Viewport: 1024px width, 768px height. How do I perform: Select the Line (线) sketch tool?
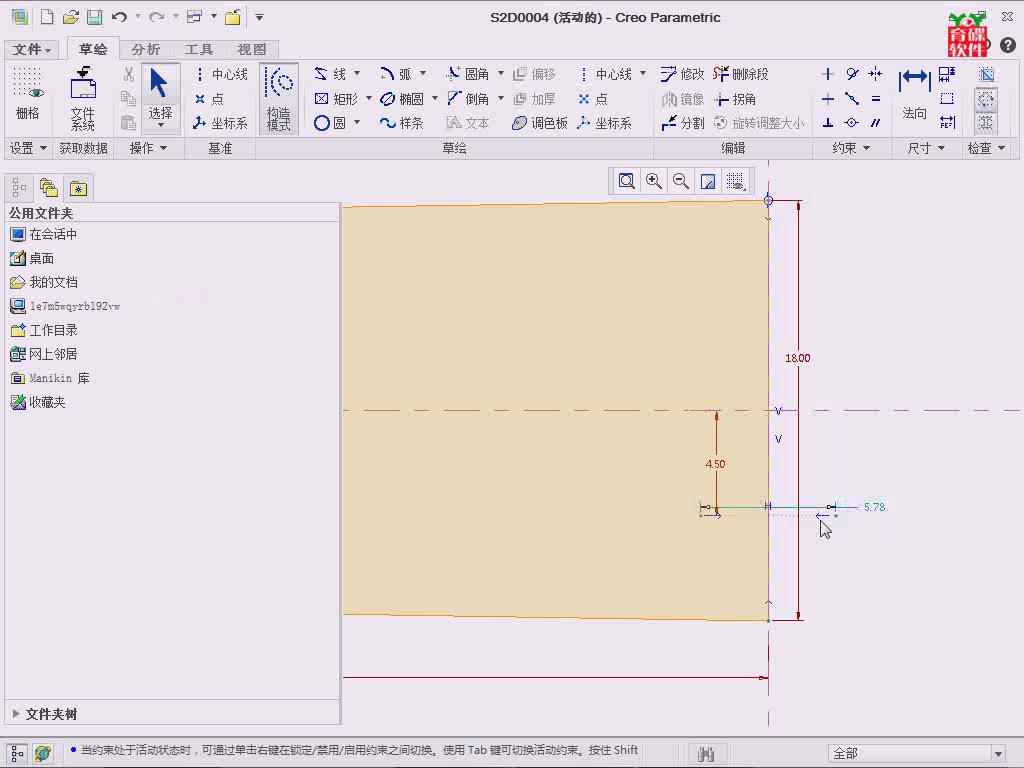(x=330, y=74)
